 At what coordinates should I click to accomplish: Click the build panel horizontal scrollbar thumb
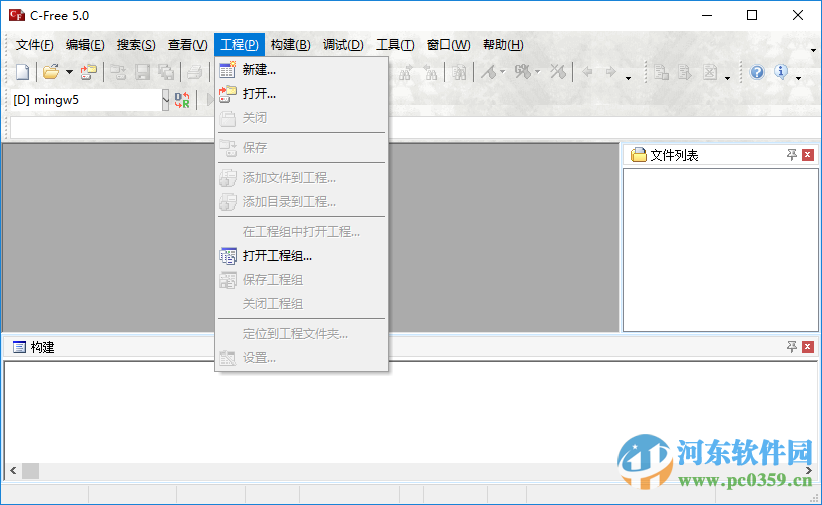pos(30,470)
